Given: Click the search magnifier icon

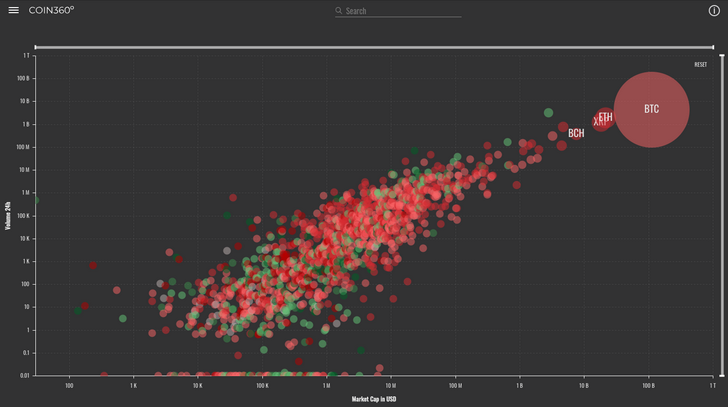Looking at the screenshot, I should (x=338, y=10).
